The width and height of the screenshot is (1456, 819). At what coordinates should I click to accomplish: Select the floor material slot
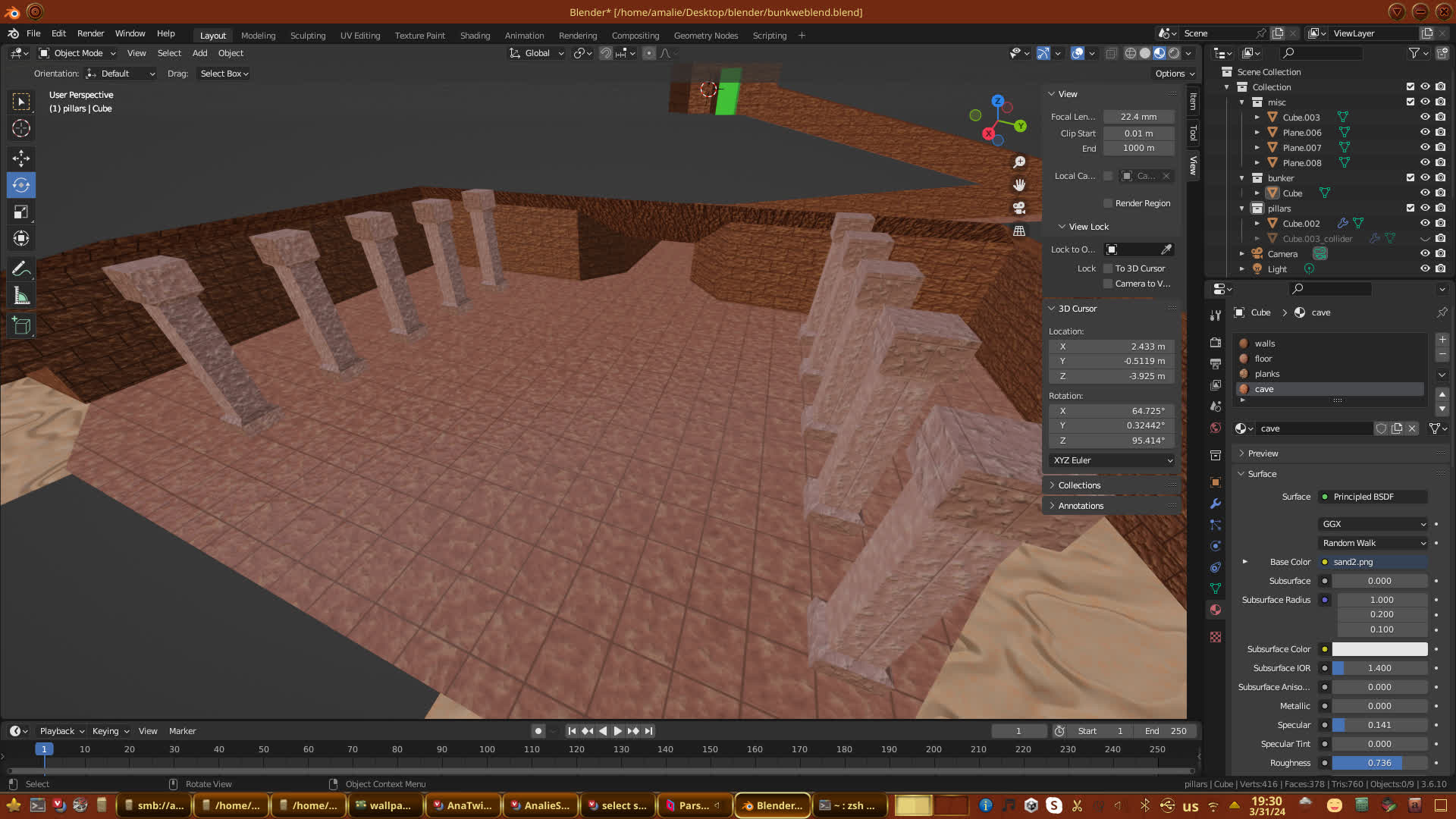coord(1263,359)
